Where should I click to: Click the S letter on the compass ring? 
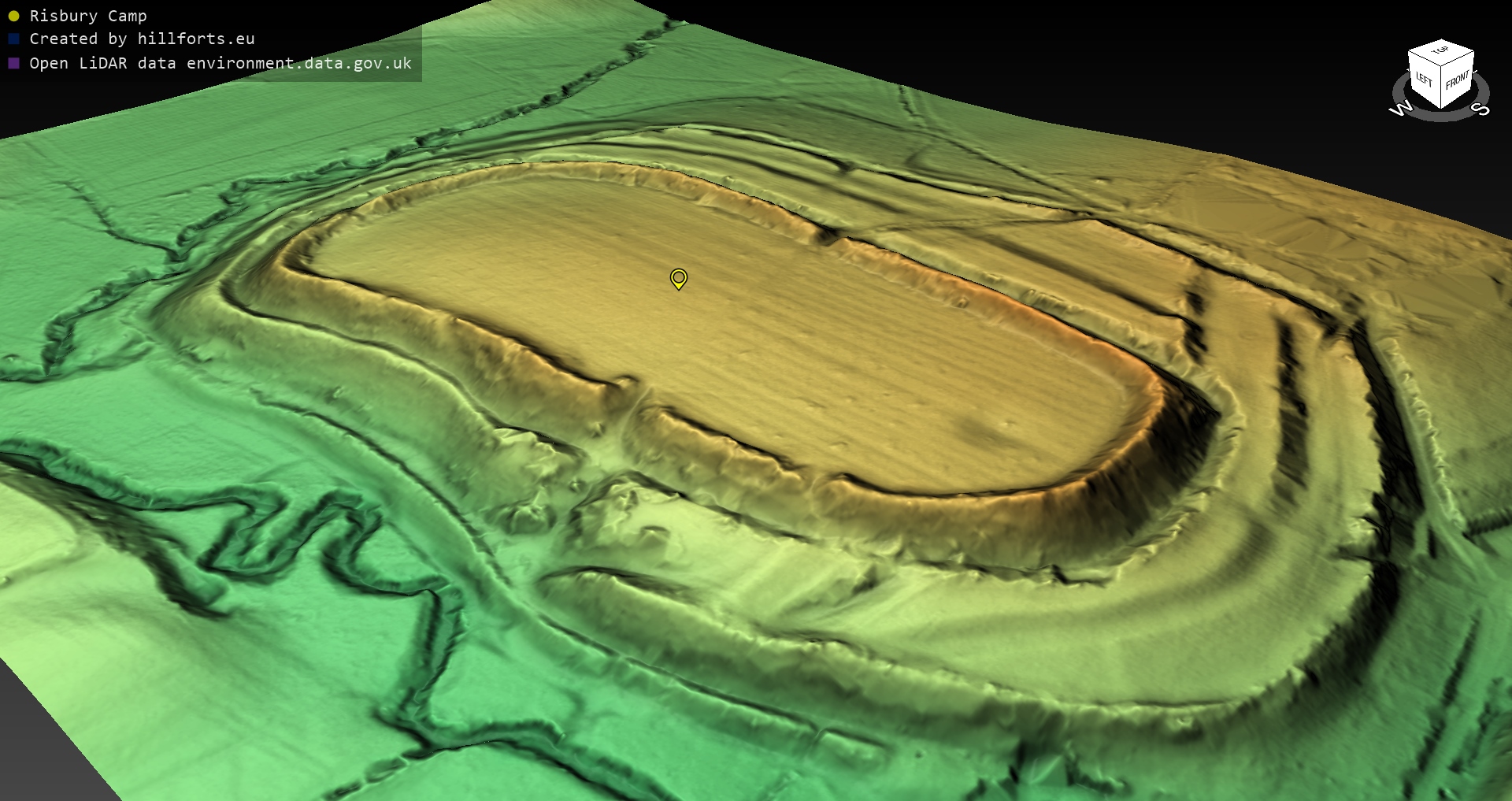[1480, 109]
